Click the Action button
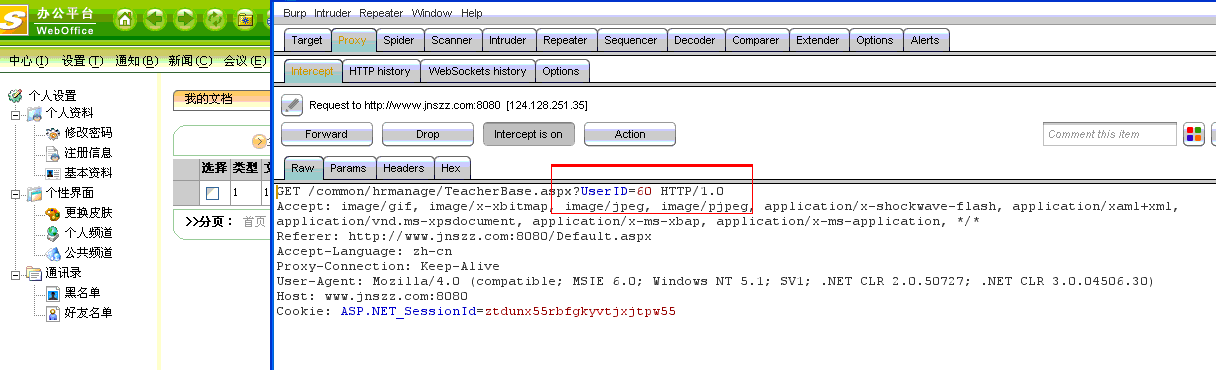 pos(630,134)
